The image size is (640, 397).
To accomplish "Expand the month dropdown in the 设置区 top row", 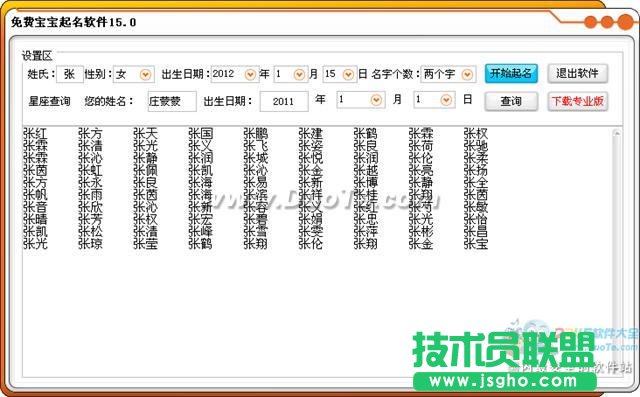I will [x=299, y=75].
